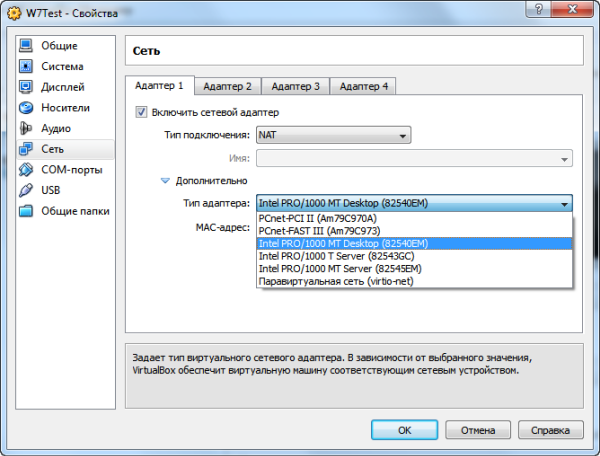Click the Система chip icon
Screen dimensions: 600x456
pos(26,66)
